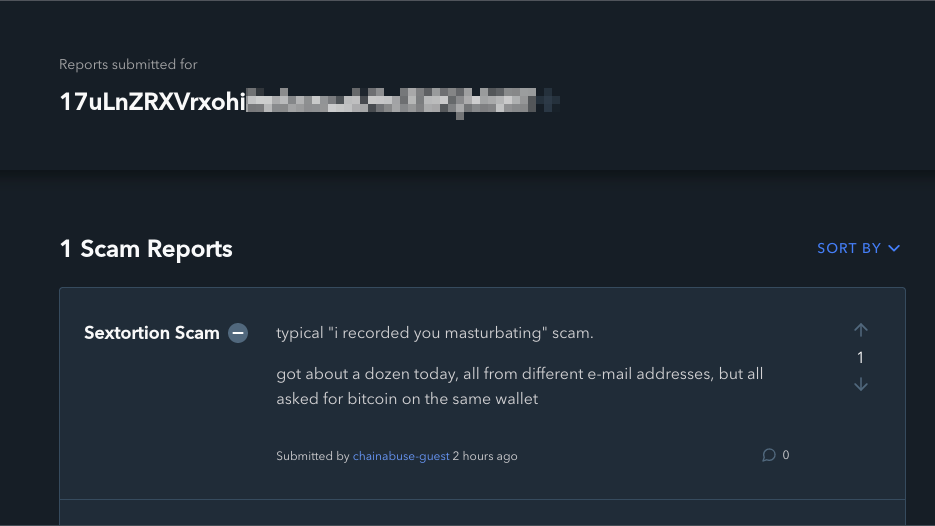
Task: Visit the chainabuse-guest submitter profile
Action: tap(400, 456)
